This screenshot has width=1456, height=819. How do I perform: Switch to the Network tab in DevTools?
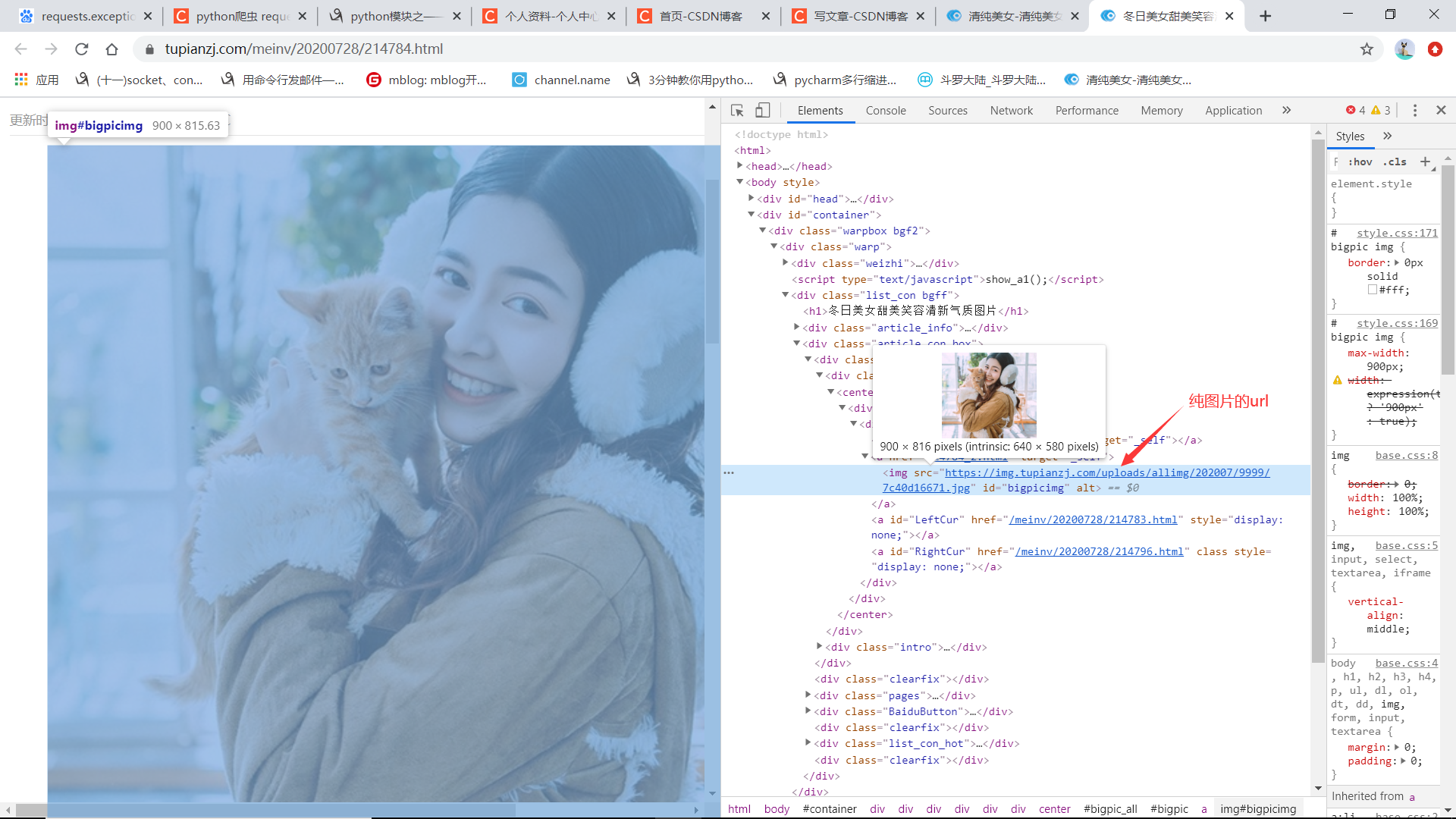pyautogui.click(x=1011, y=110)
